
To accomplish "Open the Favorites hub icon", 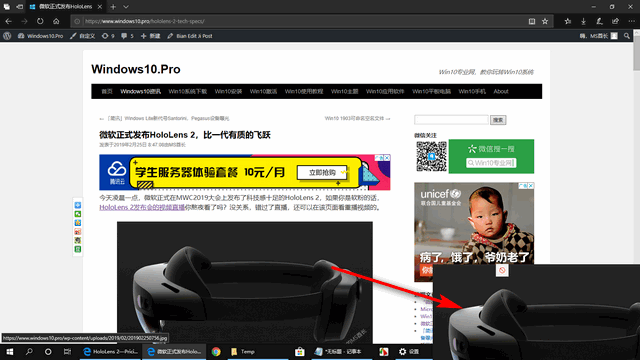I will tap(568, 21).
